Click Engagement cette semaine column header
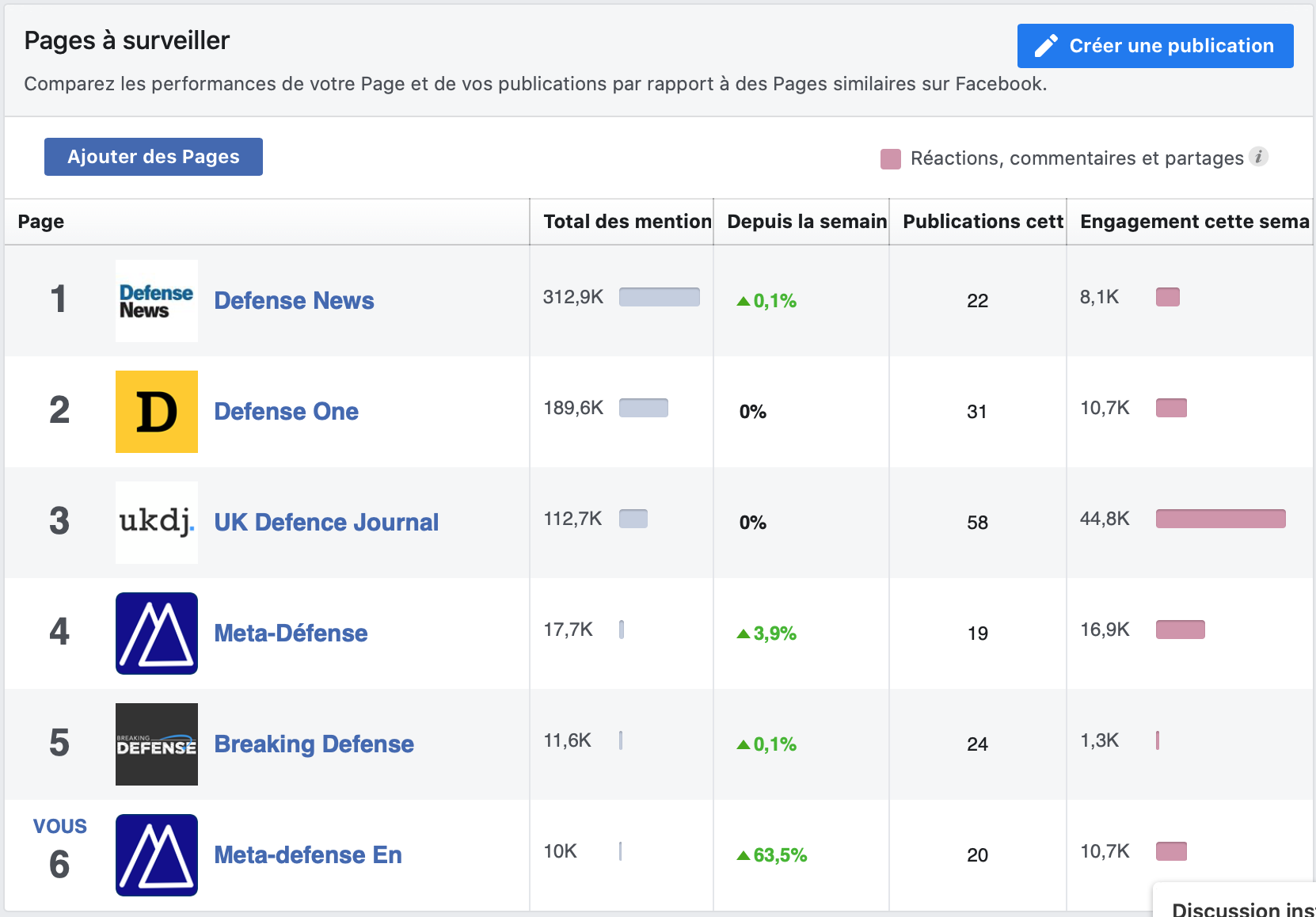The image size is (1316, 917). [1190, 222]
